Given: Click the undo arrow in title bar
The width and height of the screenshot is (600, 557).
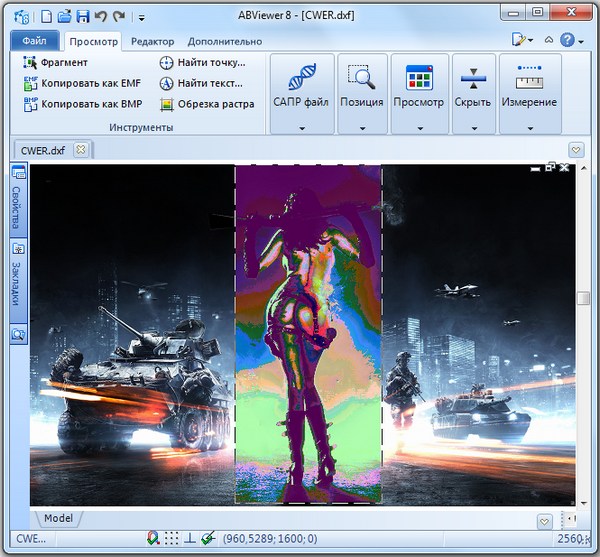Looking at the screenshot, I should [x=100, y=16].
